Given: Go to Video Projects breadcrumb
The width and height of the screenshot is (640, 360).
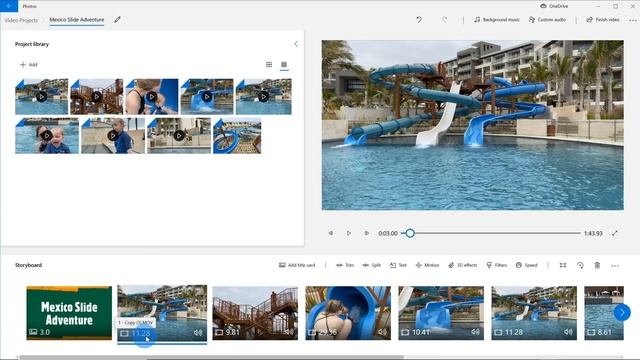Looking at the screenshot, I should [21, 20].
